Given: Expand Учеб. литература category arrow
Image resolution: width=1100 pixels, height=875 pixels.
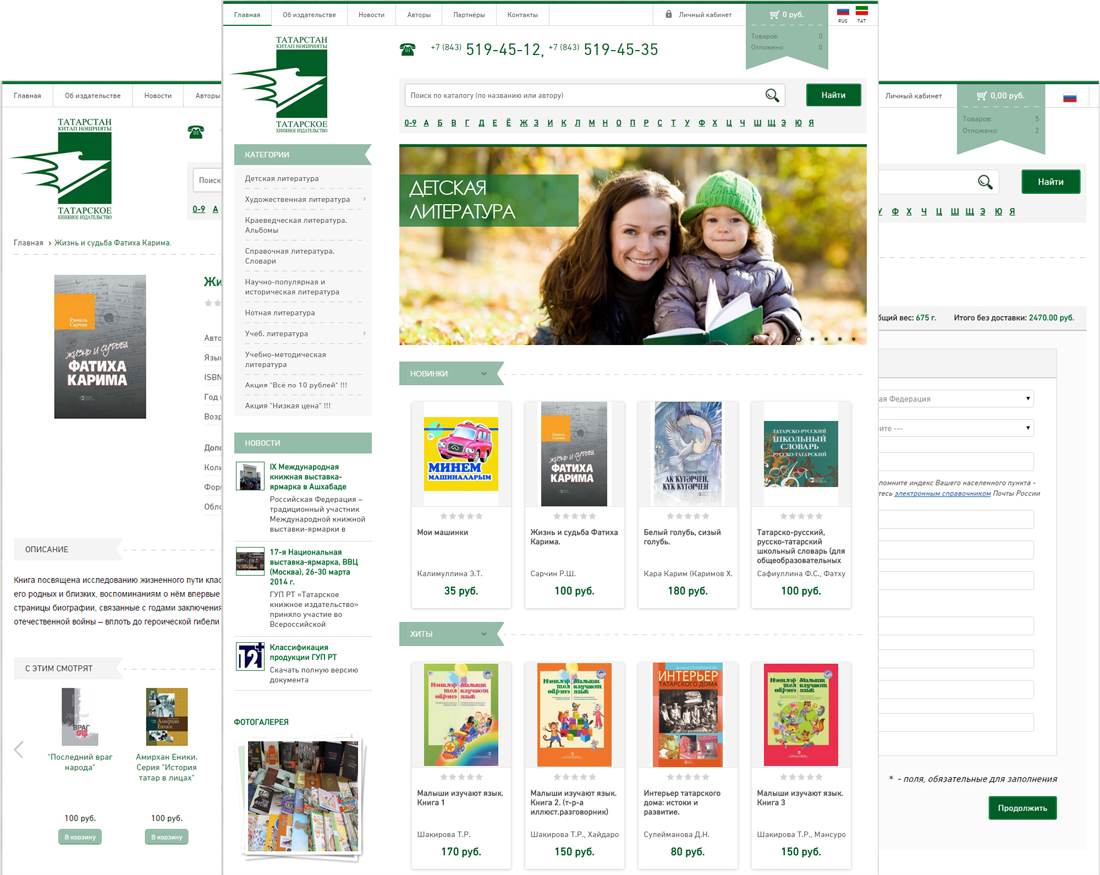Looking at the screenshot, I should point(364,333).
